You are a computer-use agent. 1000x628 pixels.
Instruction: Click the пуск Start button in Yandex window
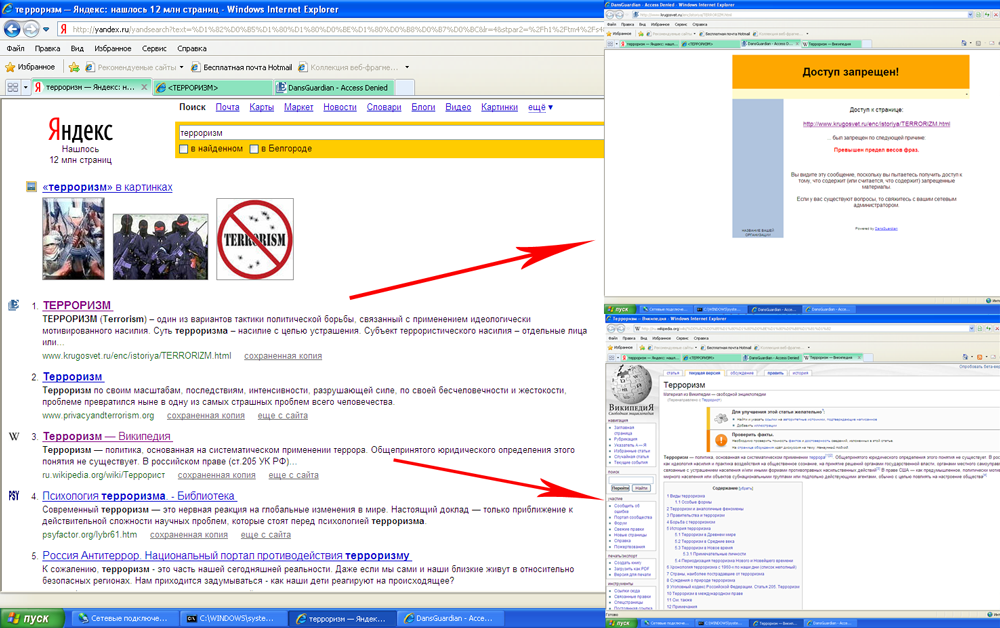(x=32, y=618)
